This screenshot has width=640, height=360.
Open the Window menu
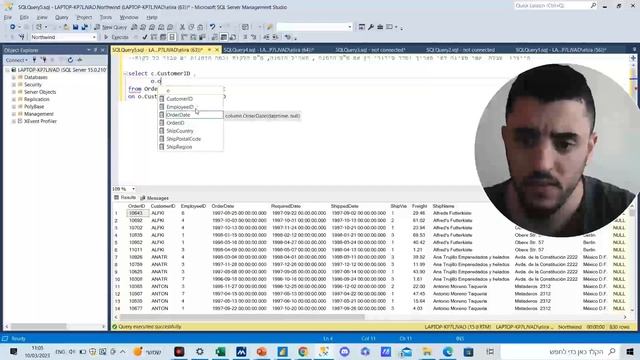(129, 18)
